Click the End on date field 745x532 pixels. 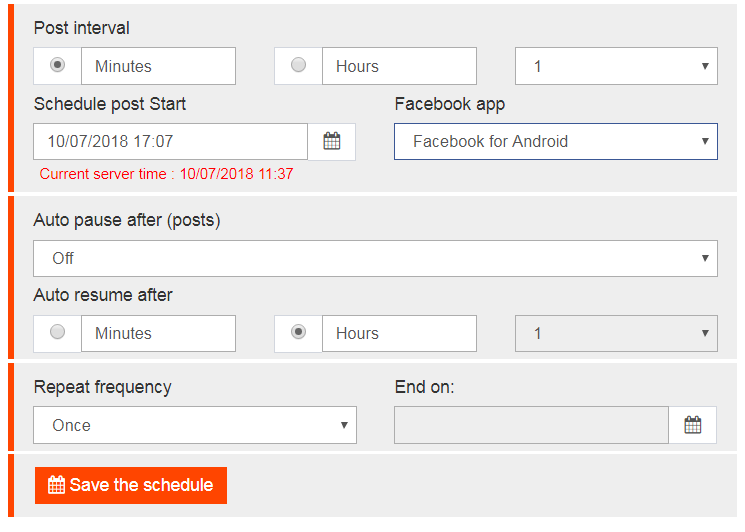[531, 425]
